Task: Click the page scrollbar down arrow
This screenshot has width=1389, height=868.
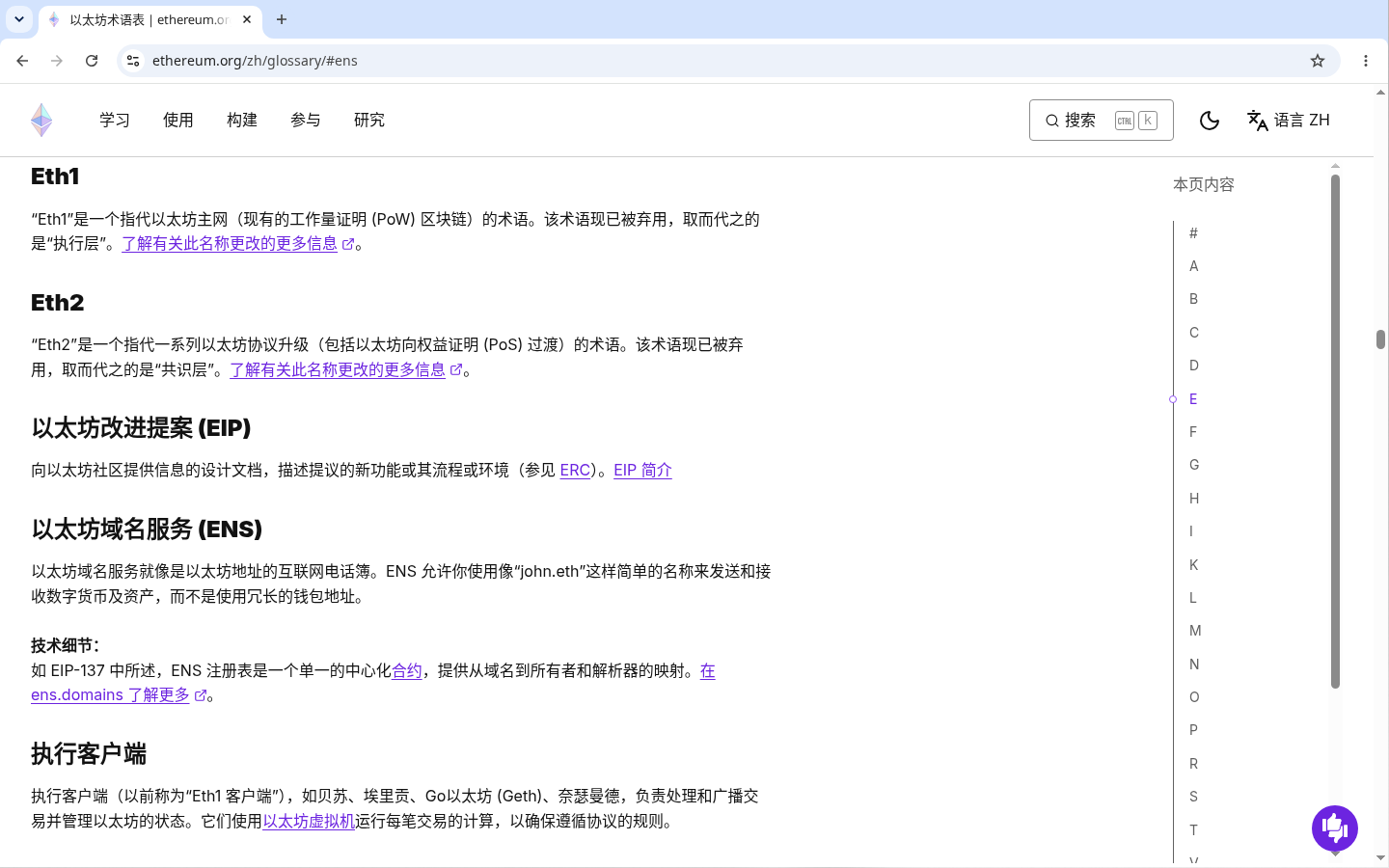Action: click(1380, 857)
